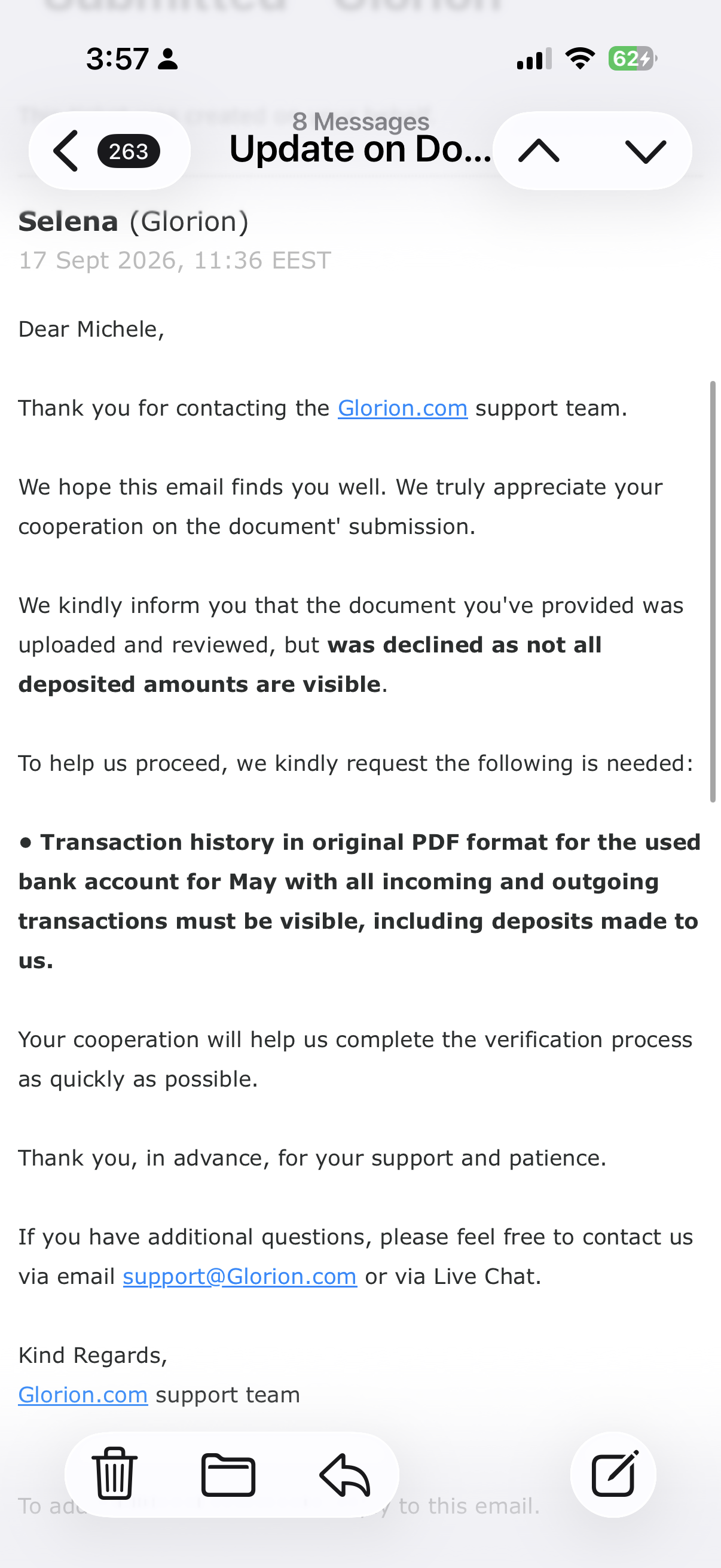This screenshot has width=721, height=1568.
Task: Open the move-to-folder icon
Action: tap(228, 1475)
